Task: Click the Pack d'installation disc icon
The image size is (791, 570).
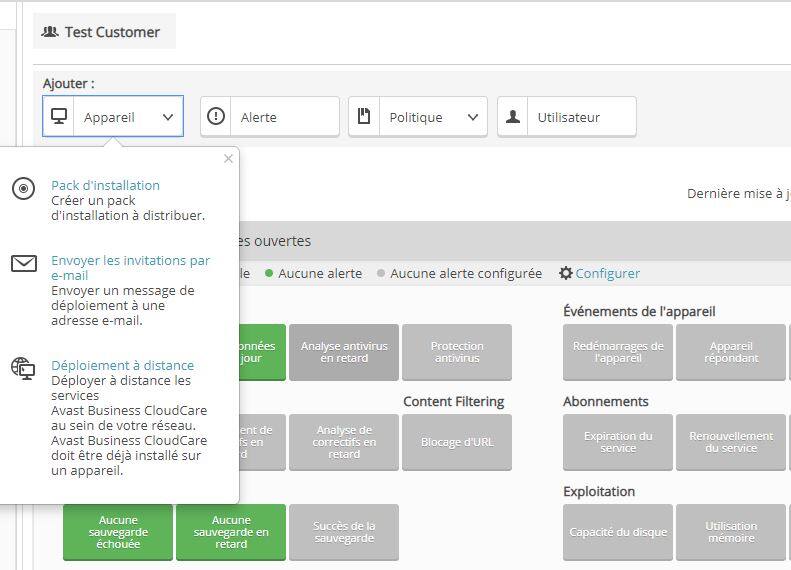Action: pyautogui.click(x=23, y=189)
